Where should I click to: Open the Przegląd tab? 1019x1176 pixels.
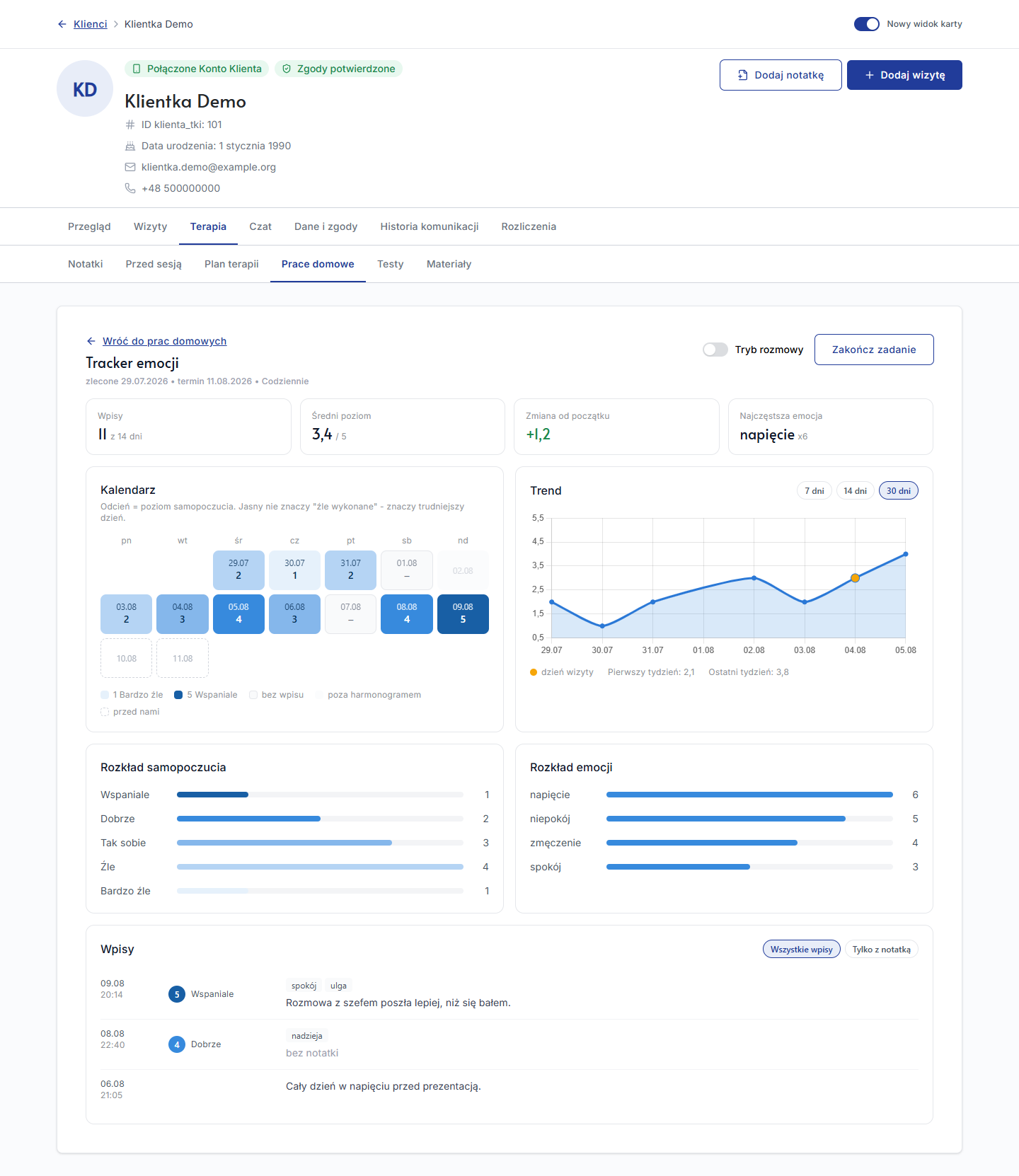click(89, 226)
